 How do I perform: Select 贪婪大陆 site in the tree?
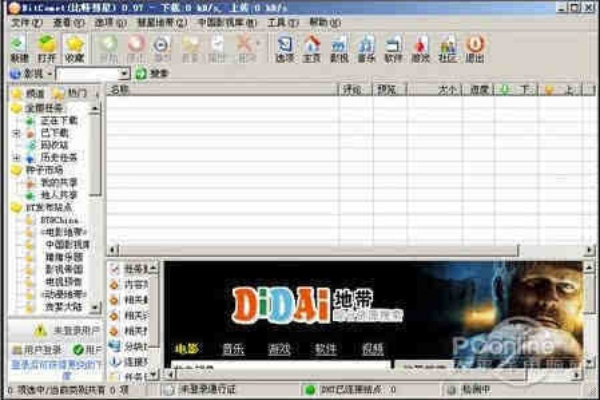[64, 307]
